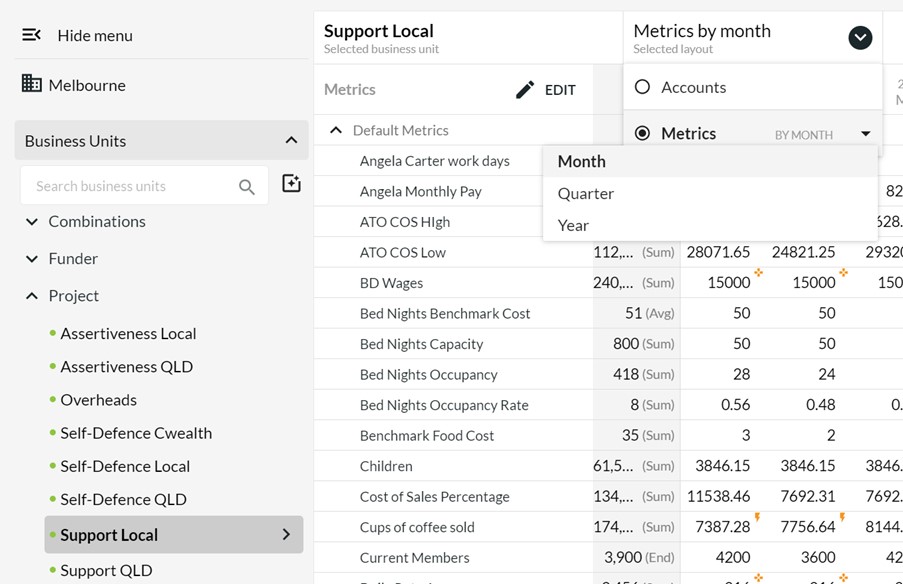The image size is (903, 584).
Task: Collapse the Business Units section
Action: (x=291, y=141)
